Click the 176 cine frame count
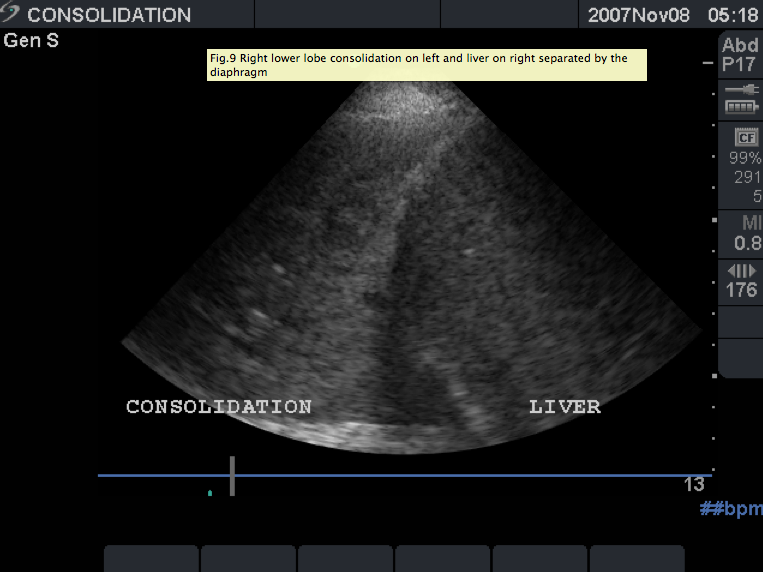 (x=742, y=290)
